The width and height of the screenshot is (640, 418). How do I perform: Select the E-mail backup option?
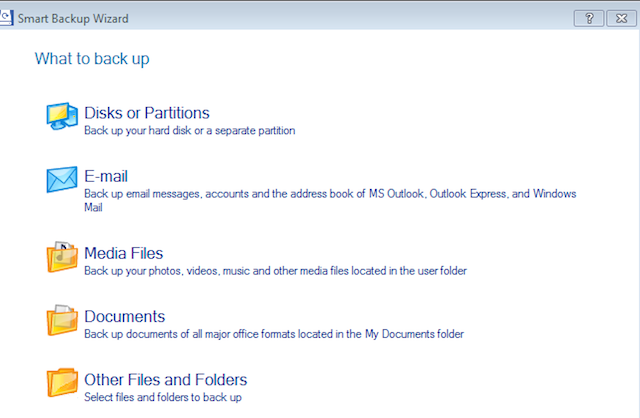(106, 176)
